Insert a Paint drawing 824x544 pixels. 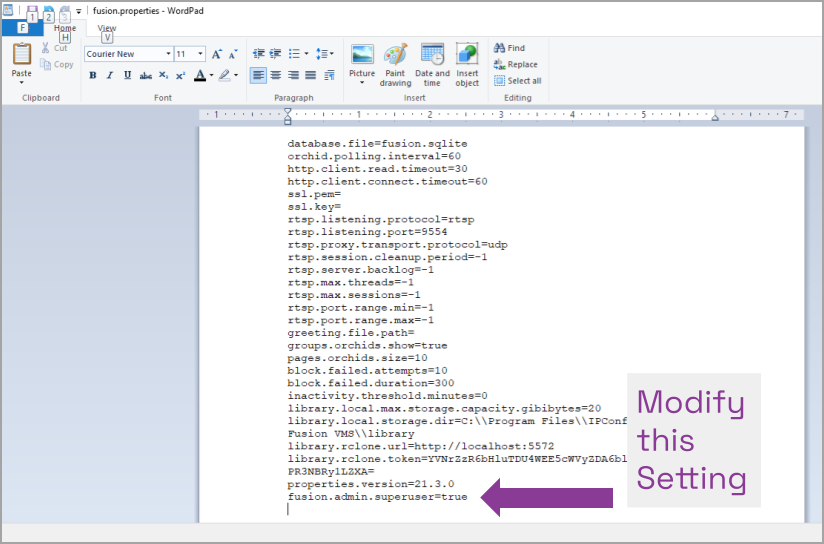click(395, 65)
